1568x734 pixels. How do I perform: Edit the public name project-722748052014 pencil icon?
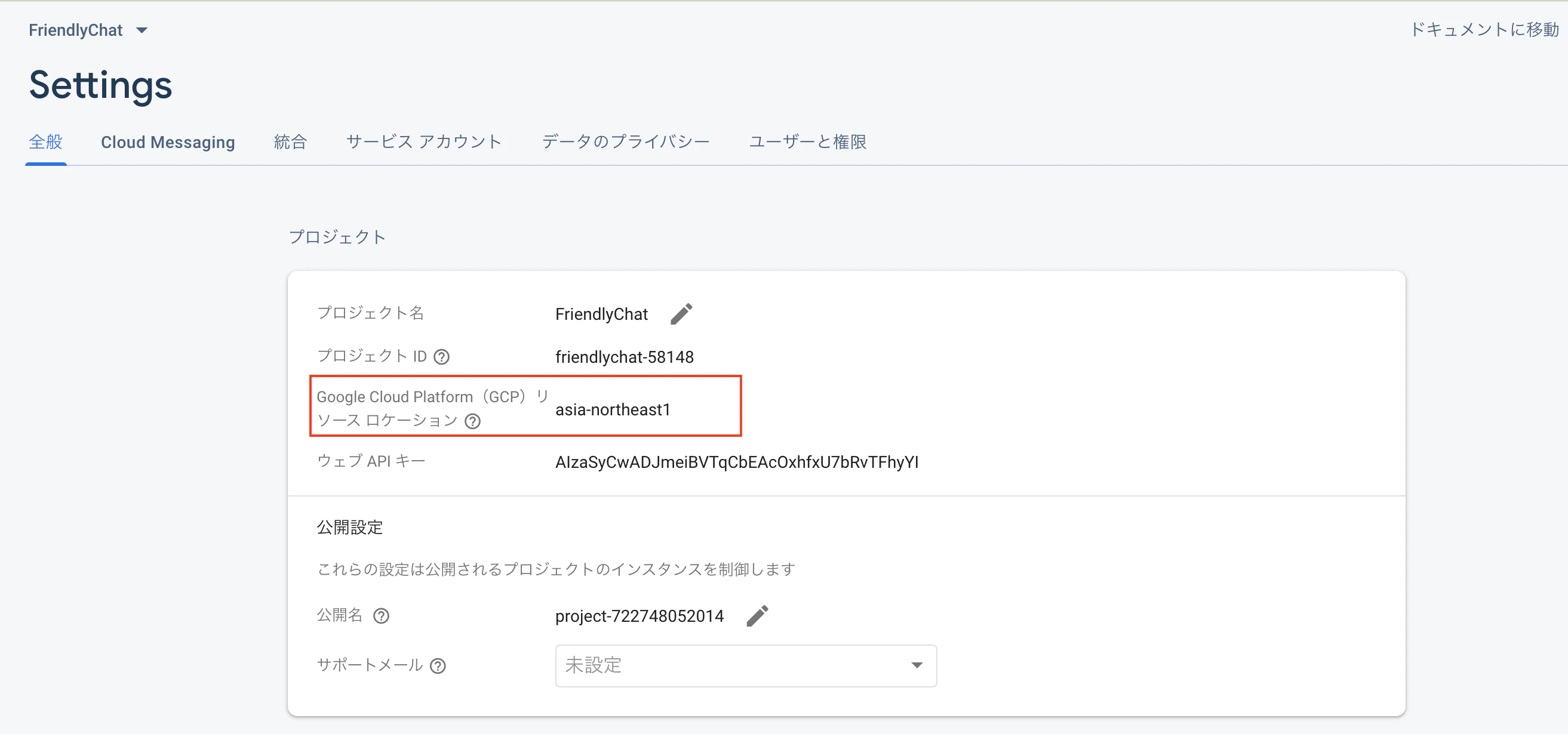[x=757, y=615]
